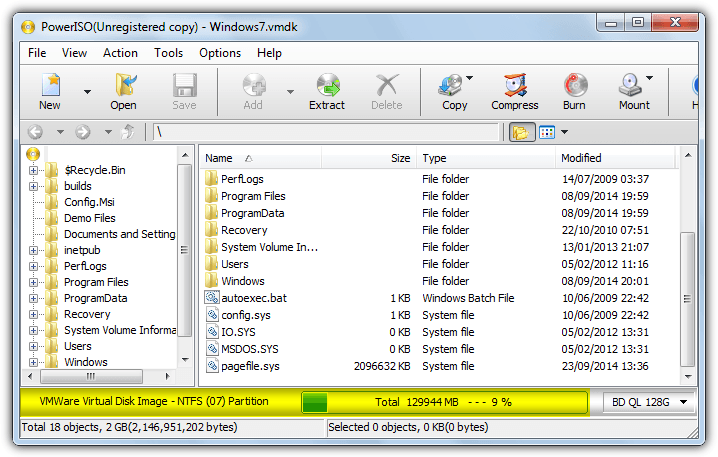This screenshot has width=718, height=457.
Task: Open the New button dropdown arrow
Action: (x=87, y=92)
